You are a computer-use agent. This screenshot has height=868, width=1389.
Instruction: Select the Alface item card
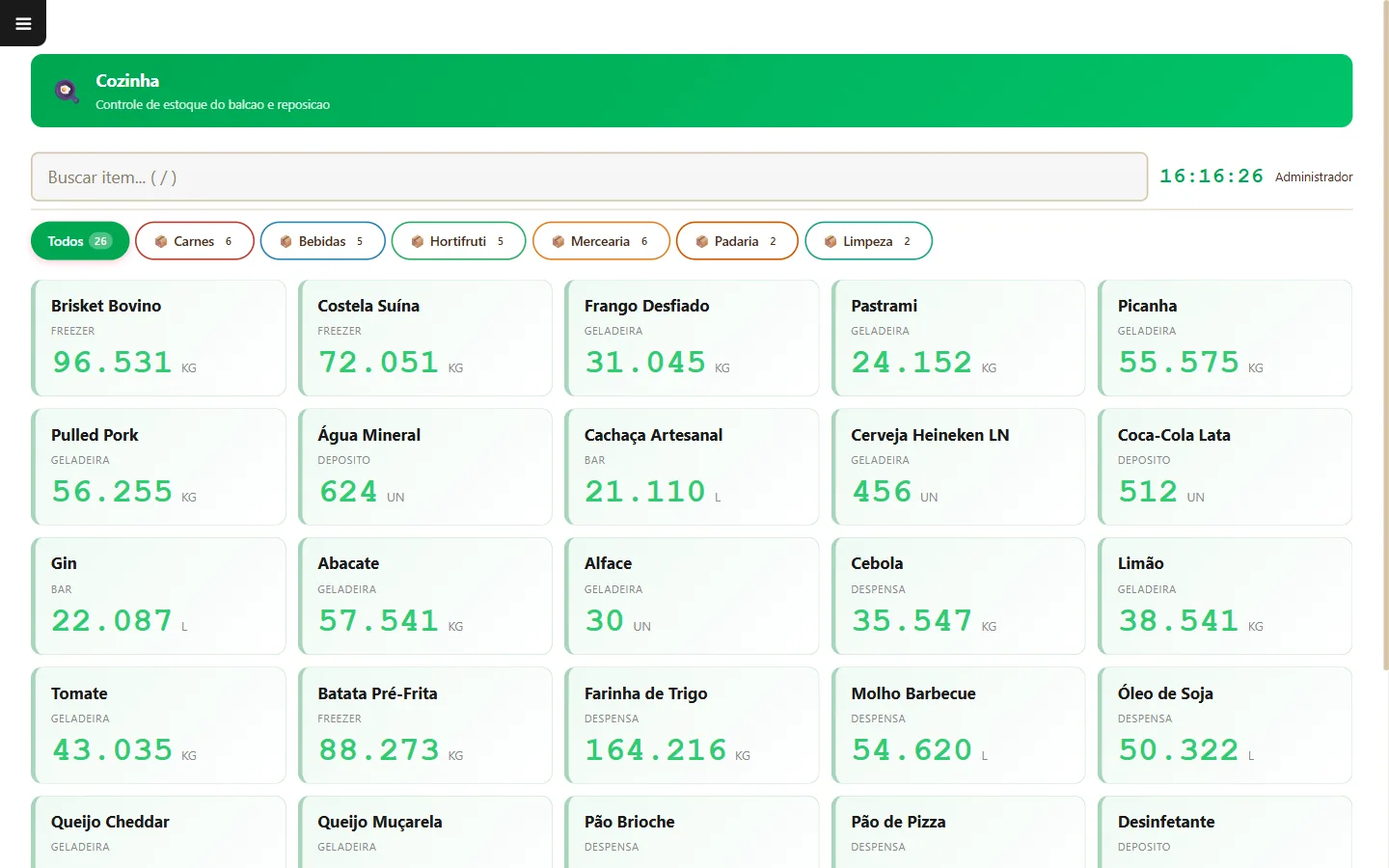(692, 596)
